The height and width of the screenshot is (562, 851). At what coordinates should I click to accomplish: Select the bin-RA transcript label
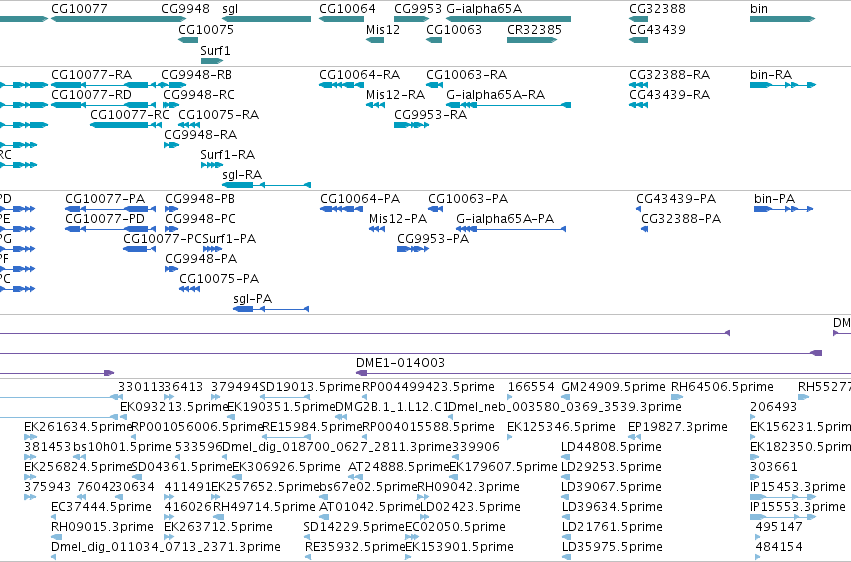[771, 74]
